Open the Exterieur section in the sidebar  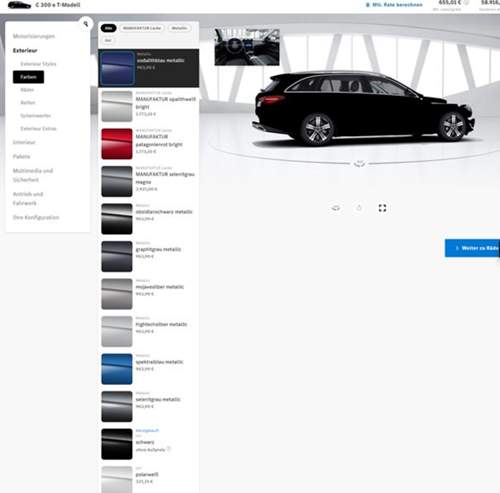(x=25, y=50)
